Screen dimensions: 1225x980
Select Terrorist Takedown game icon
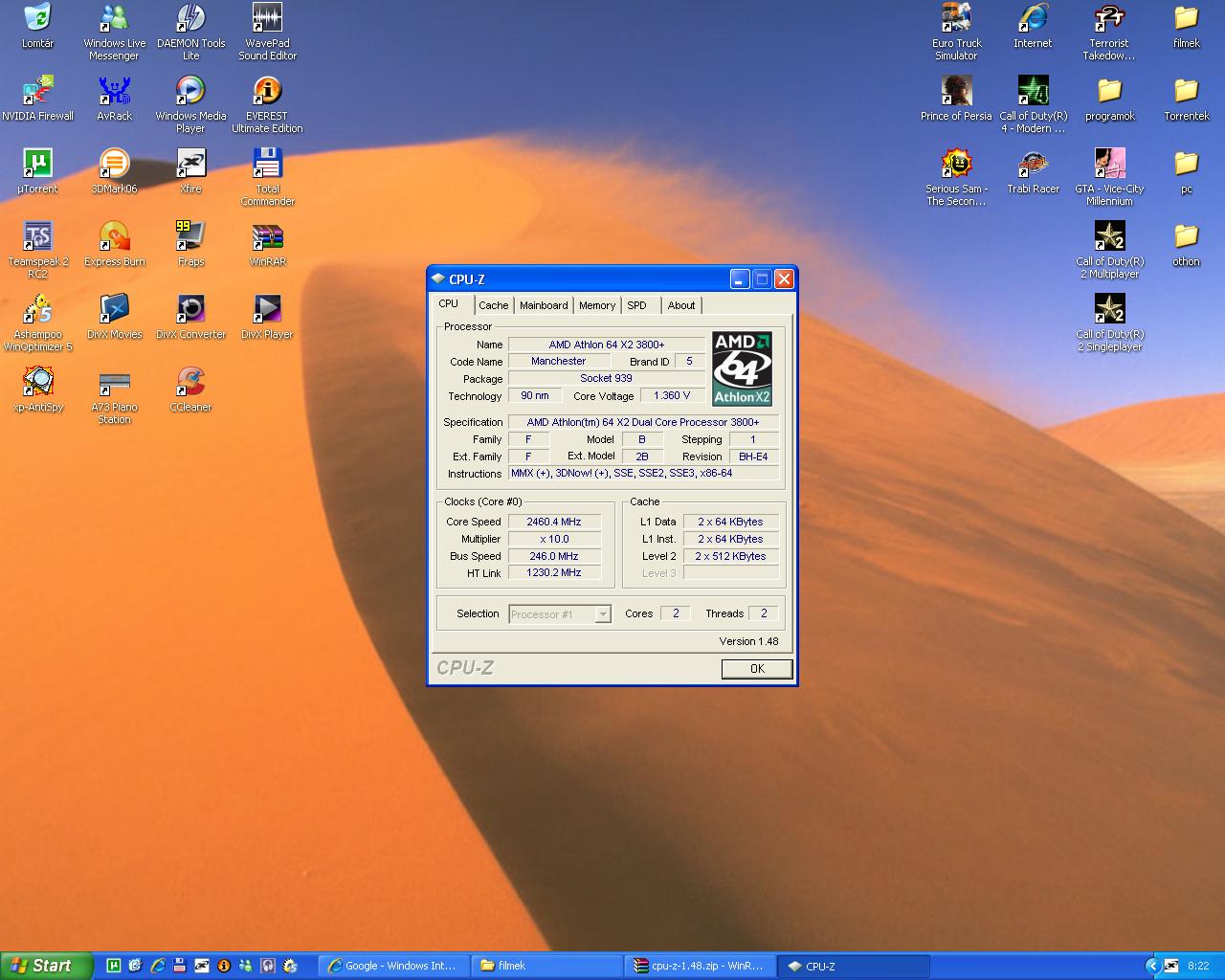point(1109,33)
